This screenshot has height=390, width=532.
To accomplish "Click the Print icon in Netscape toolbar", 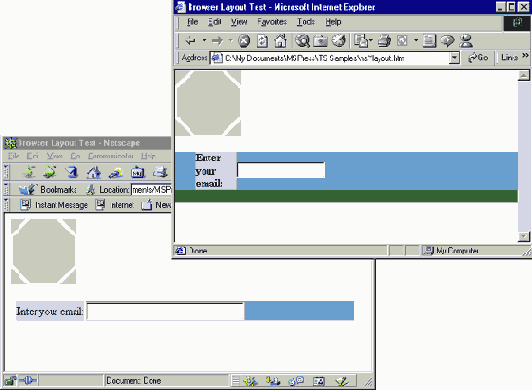I will point(160,172).
